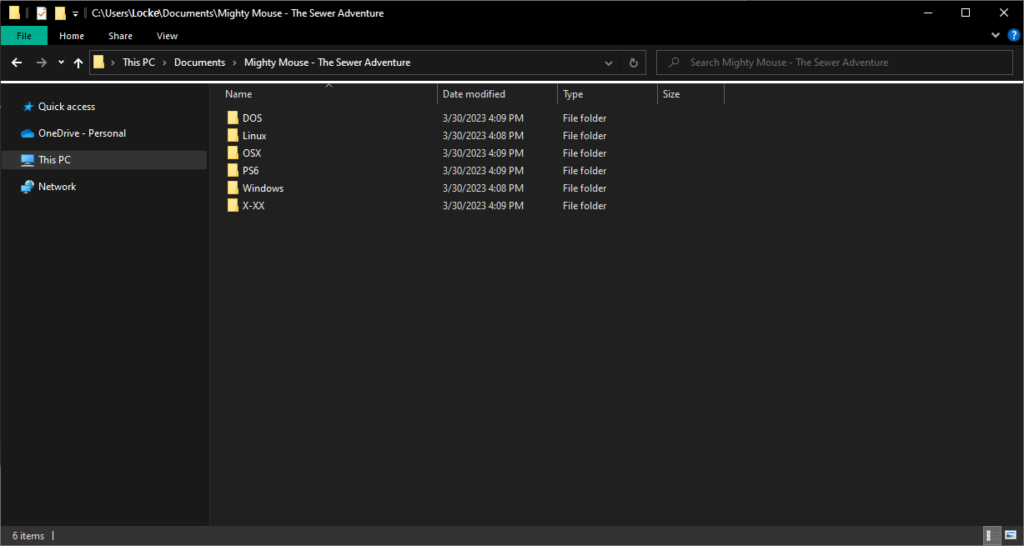1024x546 pixels.
Task: Select the DOS folder name
Action: click(x=252, y=118)
